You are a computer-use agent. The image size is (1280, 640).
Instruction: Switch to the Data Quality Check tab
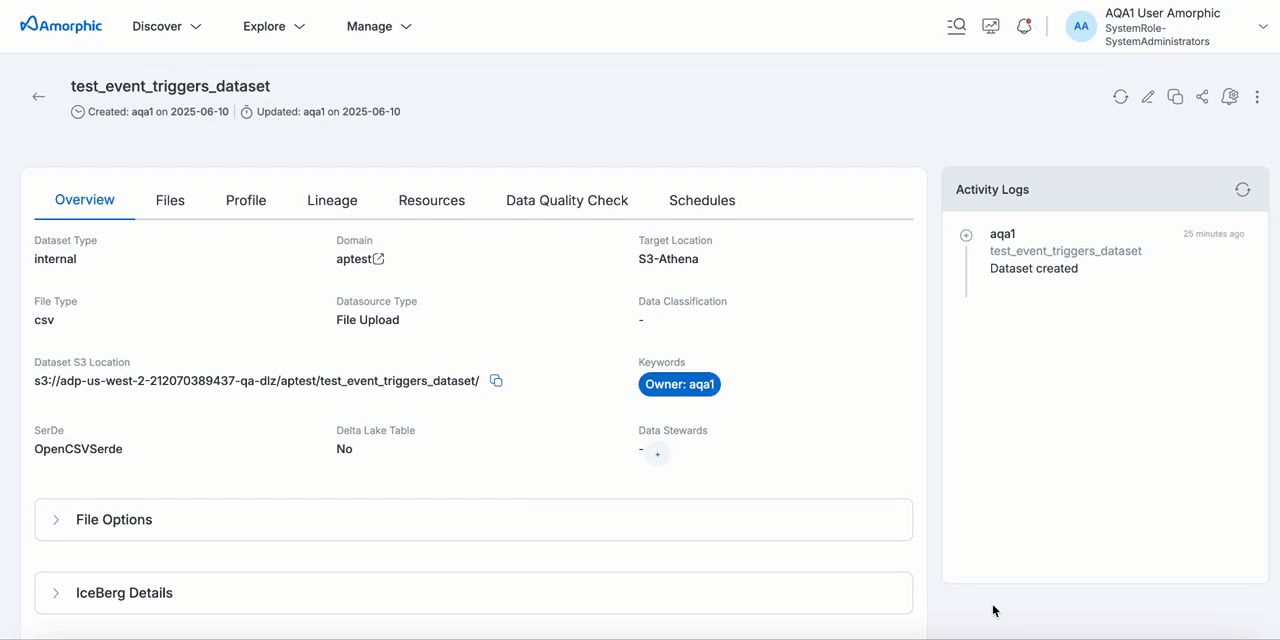coord(567,200)
